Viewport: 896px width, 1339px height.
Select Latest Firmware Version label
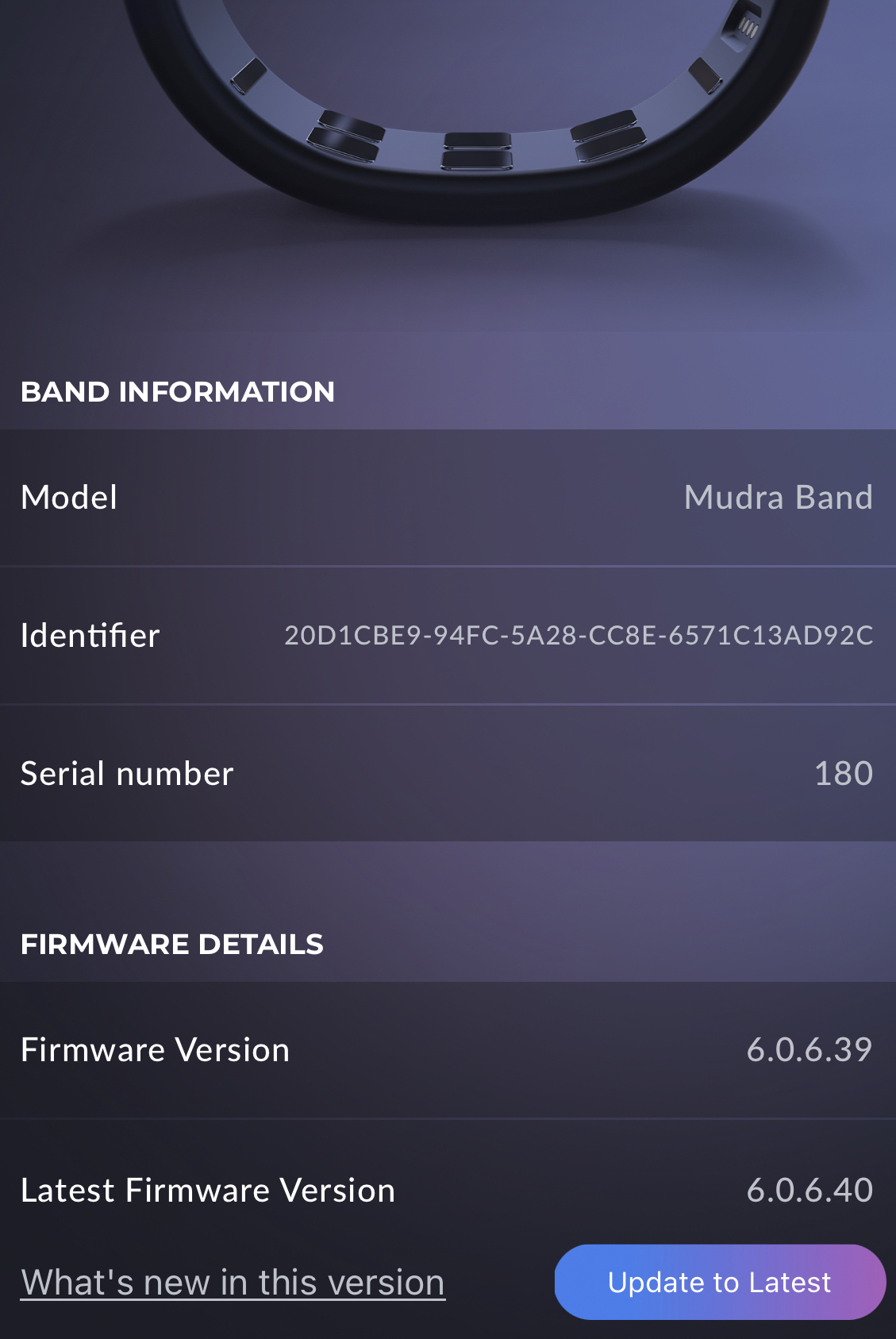(x=208, y=1191)
